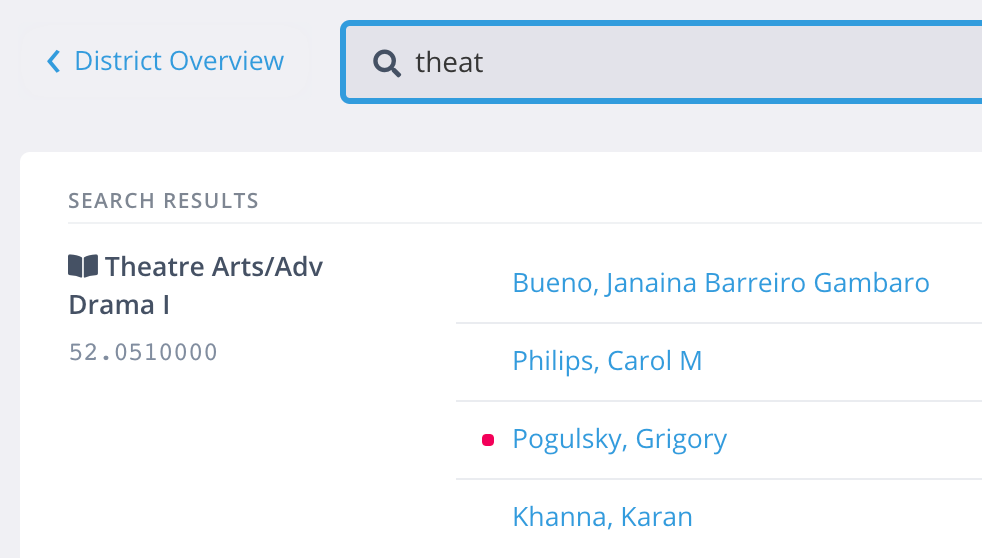Click the surname "Bueno" in first result

(553, 283)
